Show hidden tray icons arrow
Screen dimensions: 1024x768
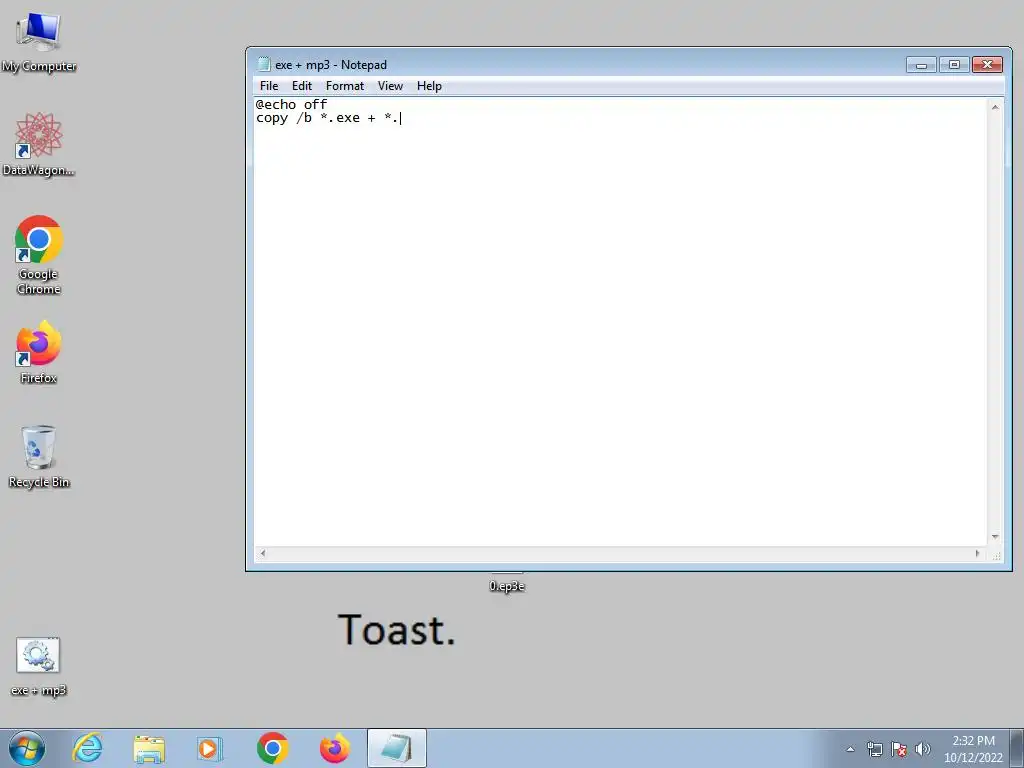coord(850,749)
